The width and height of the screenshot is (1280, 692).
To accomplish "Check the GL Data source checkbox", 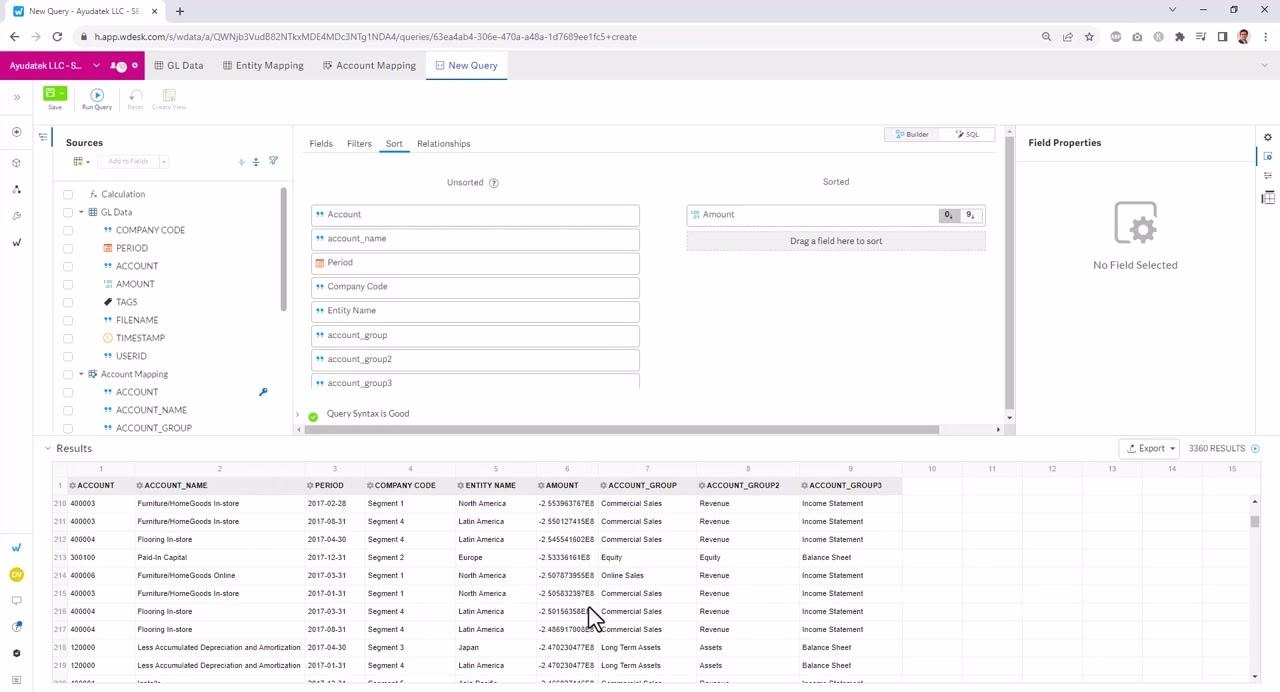I will [x=68, y=212].
